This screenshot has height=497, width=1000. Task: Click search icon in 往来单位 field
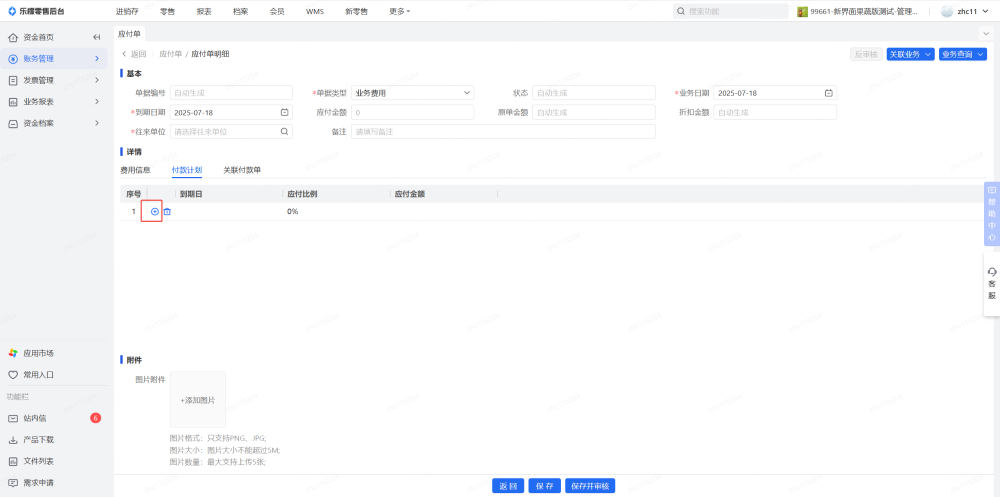tap(284, 131)
